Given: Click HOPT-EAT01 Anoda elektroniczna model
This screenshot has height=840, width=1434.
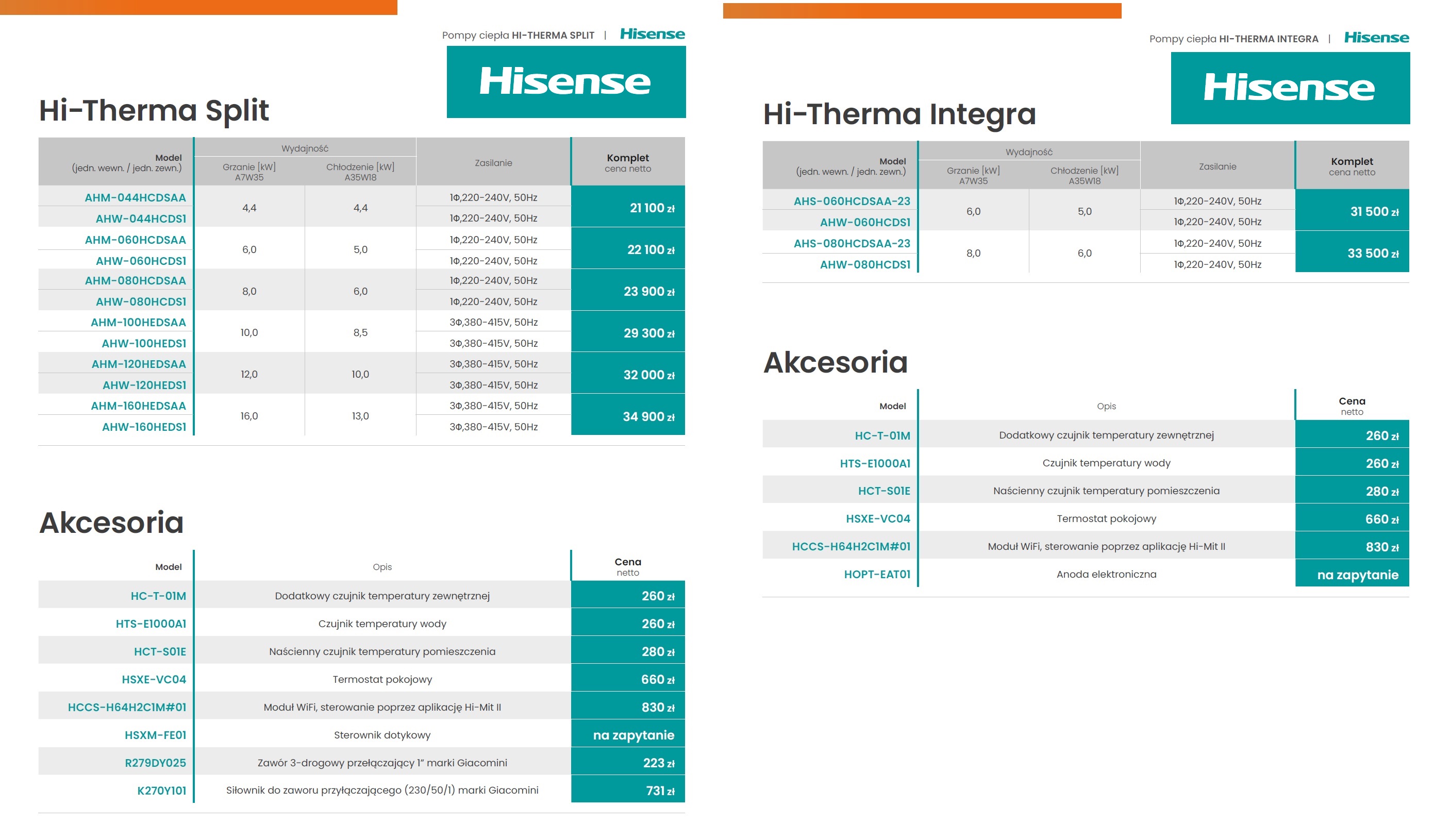Looking at the screenshot, I should [x=877, y=574].
